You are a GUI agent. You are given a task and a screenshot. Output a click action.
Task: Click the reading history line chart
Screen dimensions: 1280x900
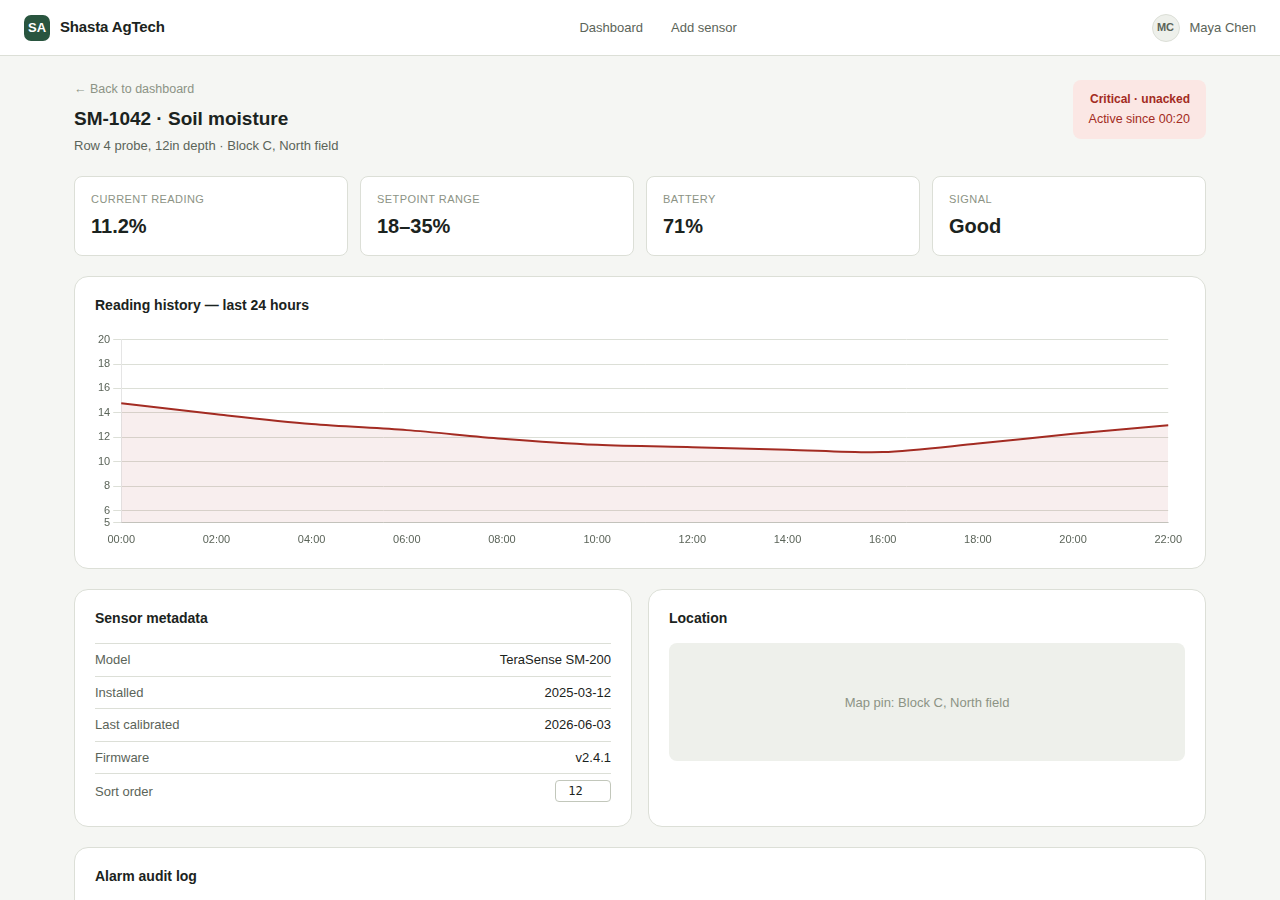[640, 440]
